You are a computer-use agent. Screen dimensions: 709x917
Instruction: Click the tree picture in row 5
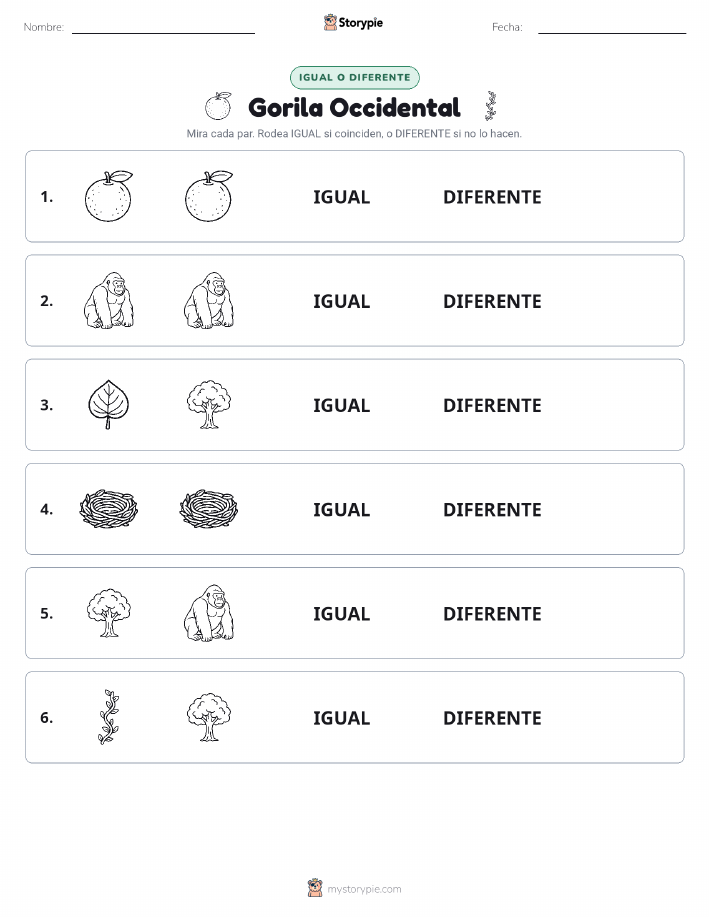[x=109, y=613]
